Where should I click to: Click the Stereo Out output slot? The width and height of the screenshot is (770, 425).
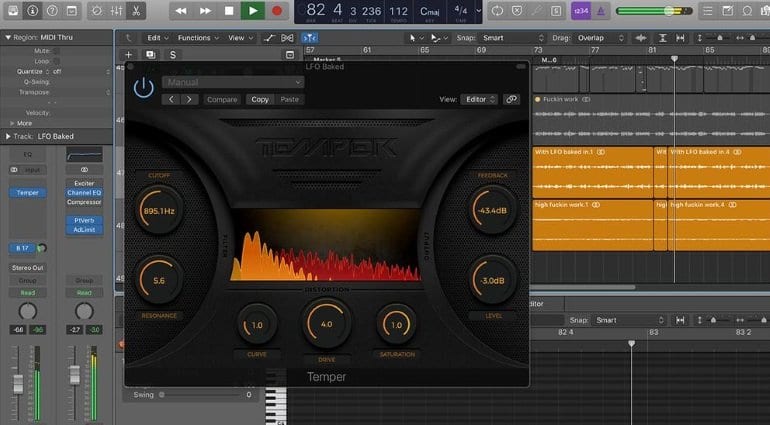point(28,268)
